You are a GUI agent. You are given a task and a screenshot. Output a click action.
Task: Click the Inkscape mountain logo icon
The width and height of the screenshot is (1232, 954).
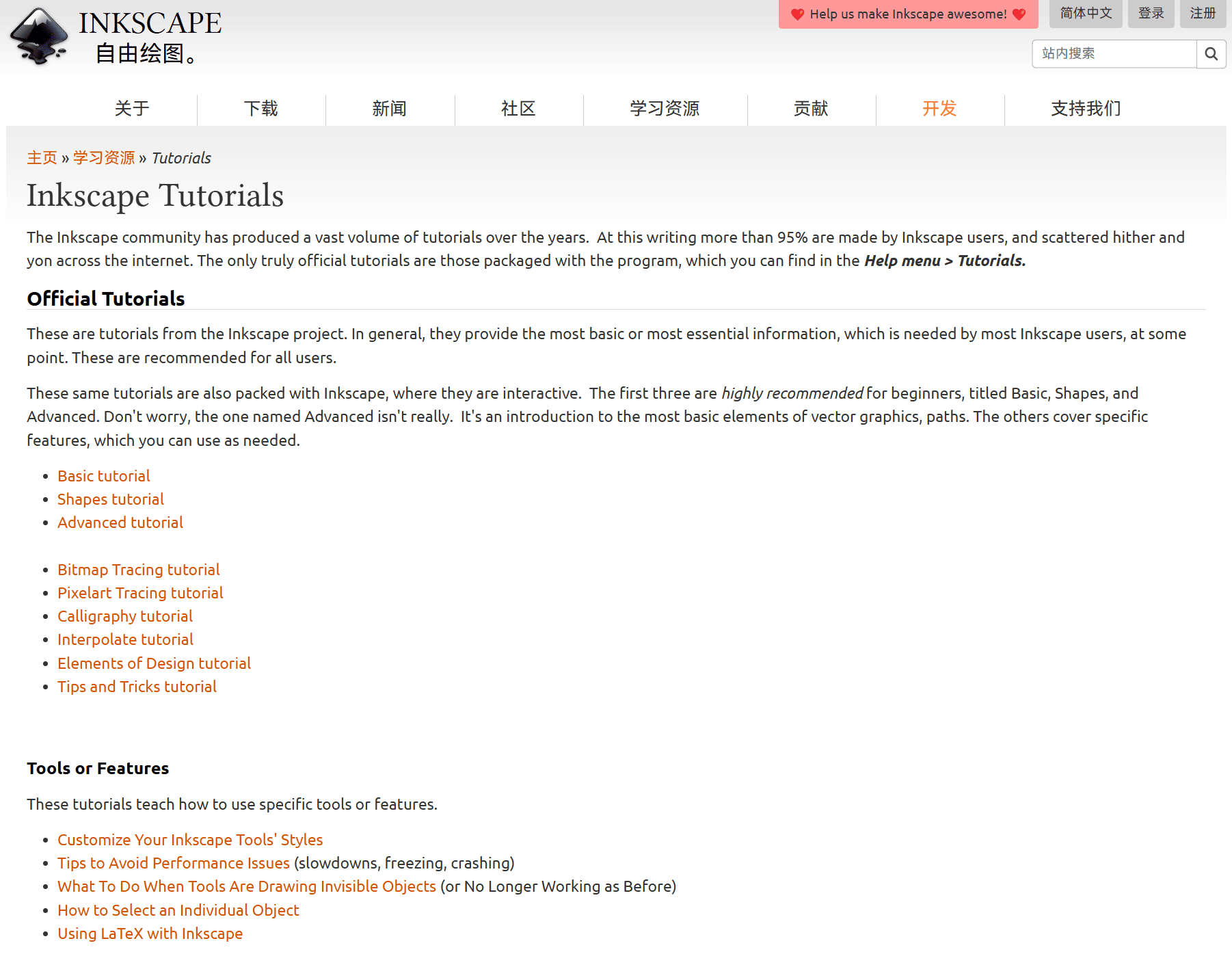[39, 36]
